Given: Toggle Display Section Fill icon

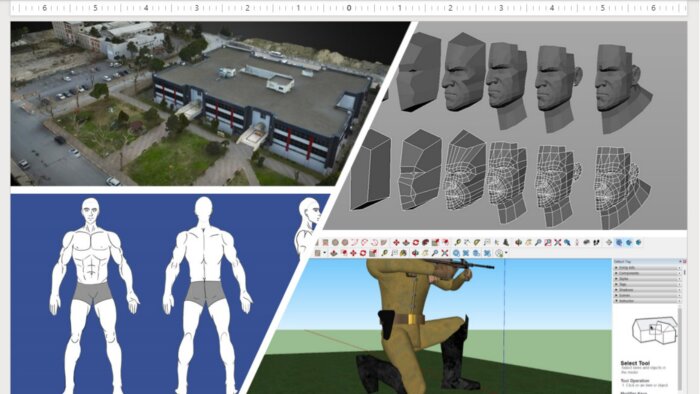Looking at the screenshot, I should [638, 242].
